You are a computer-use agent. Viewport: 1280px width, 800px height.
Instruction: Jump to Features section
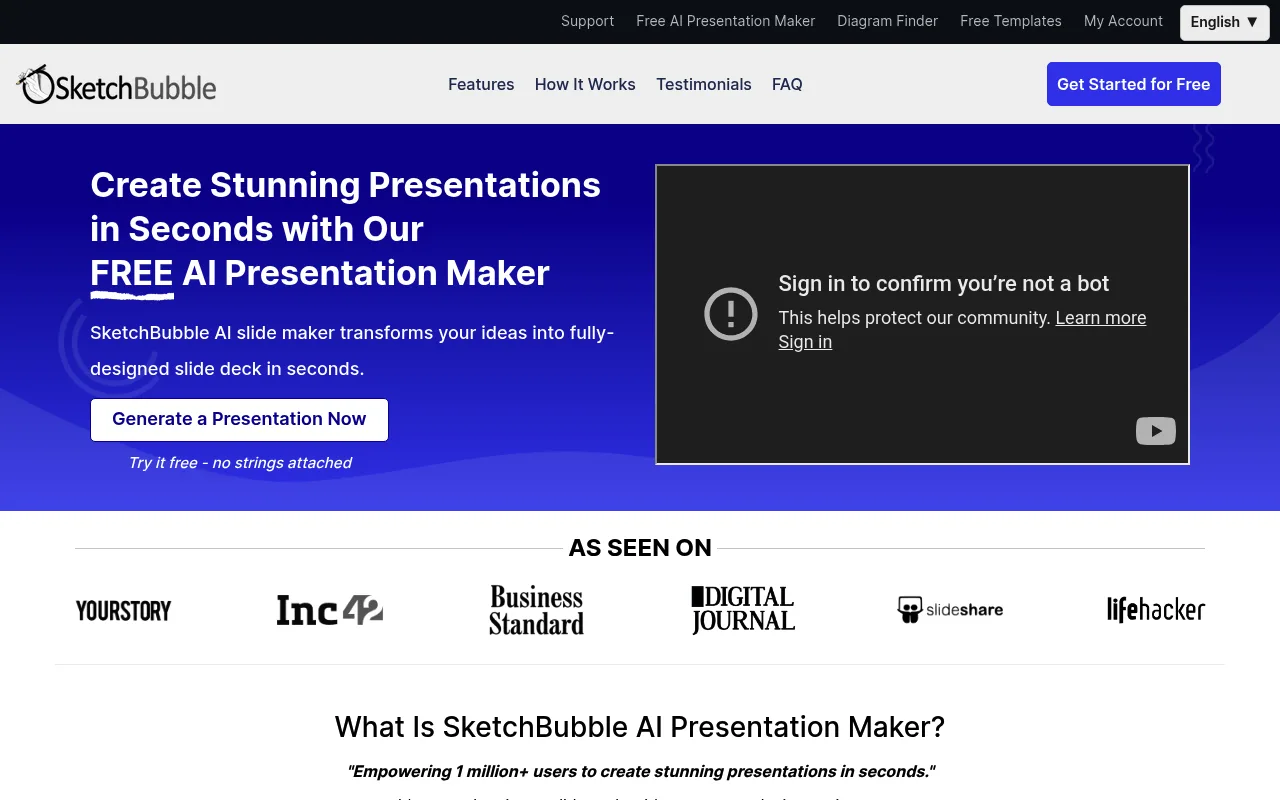click(x=481, y=84)
